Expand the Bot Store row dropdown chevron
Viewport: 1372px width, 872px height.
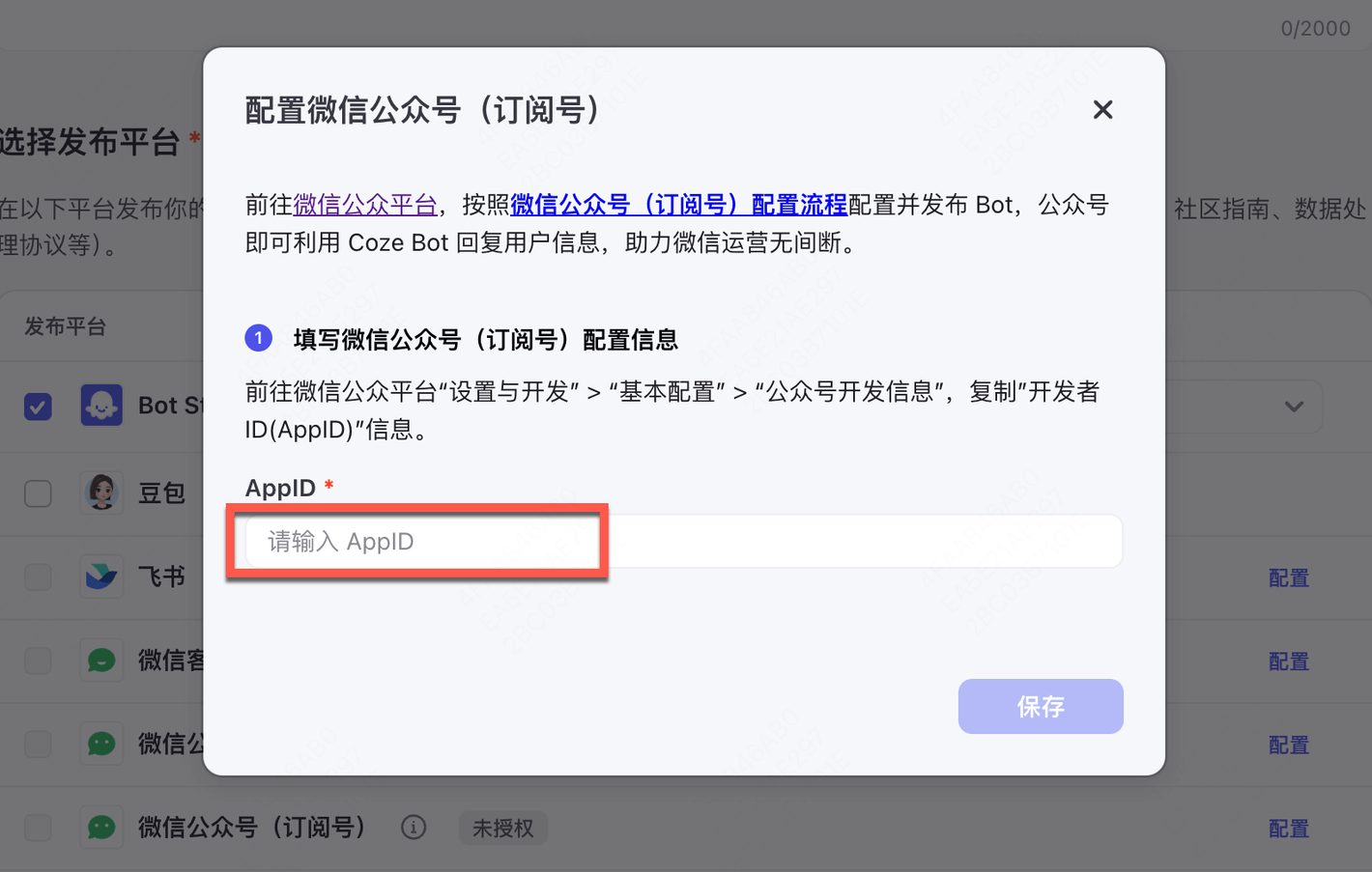[x=1294, y=407]
